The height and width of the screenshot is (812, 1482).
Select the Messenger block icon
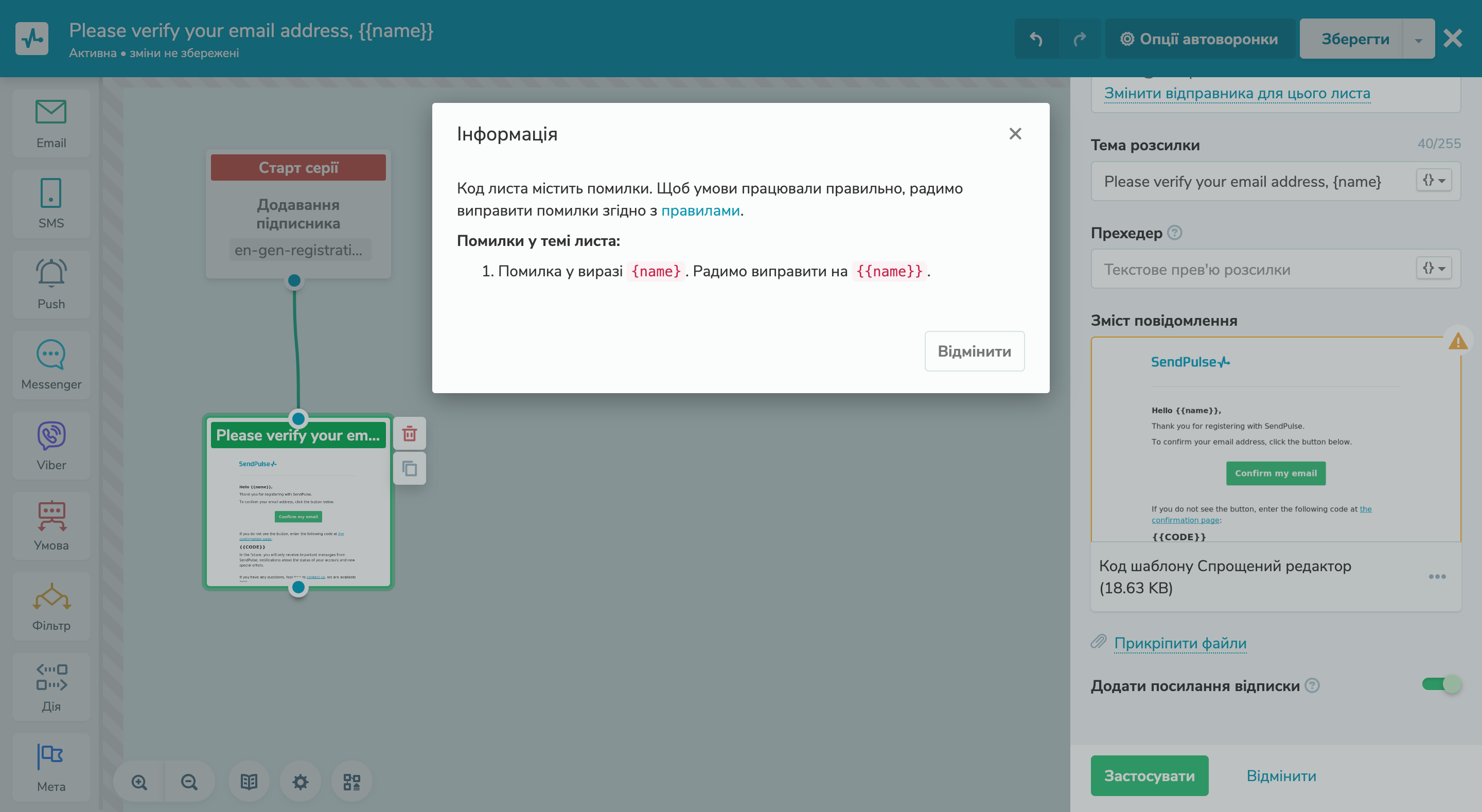point(51,364)
